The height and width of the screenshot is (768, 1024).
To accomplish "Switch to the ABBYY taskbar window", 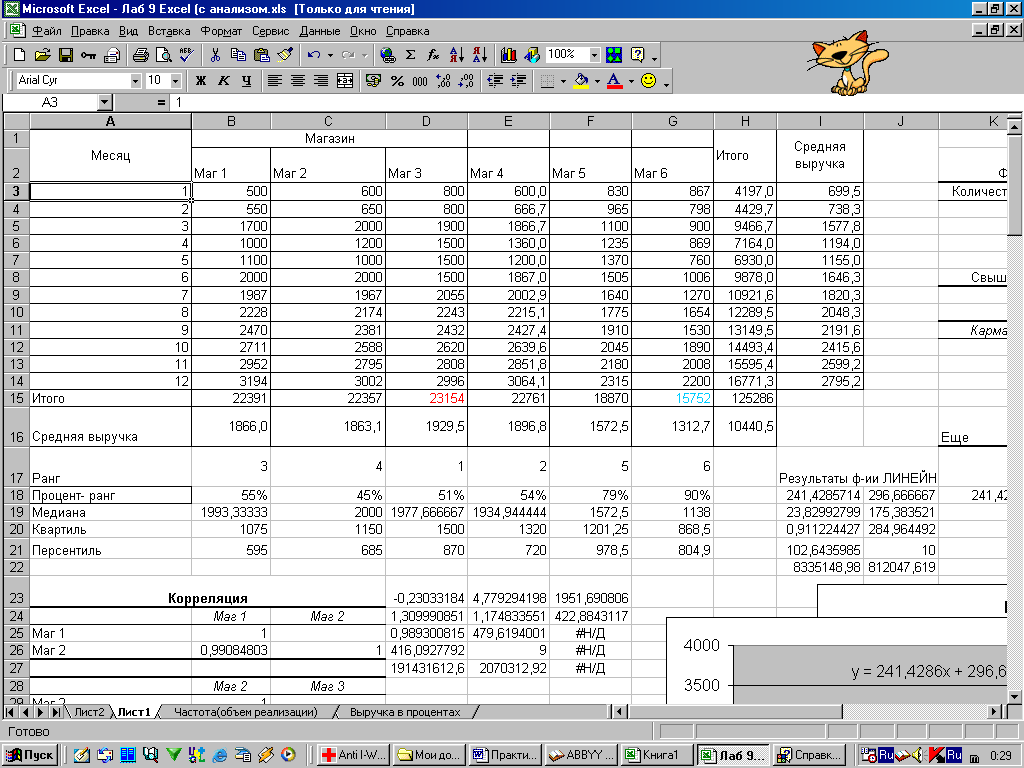I will tap(582, 755).
